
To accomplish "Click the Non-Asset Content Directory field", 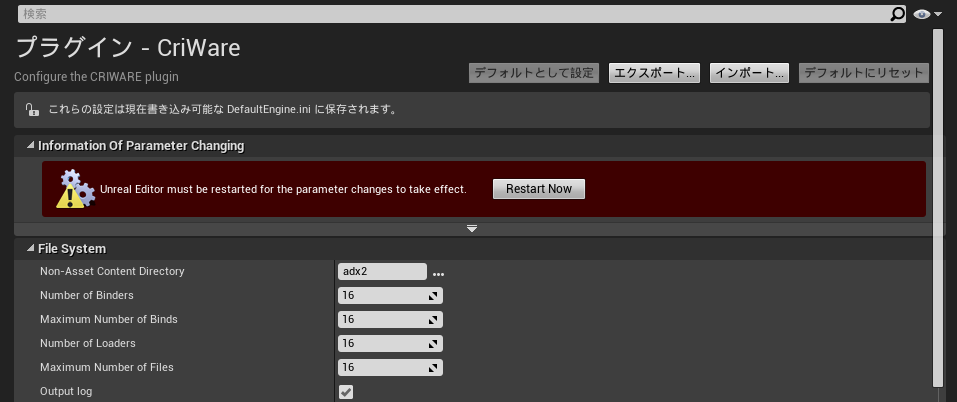I will coord(382,271).
